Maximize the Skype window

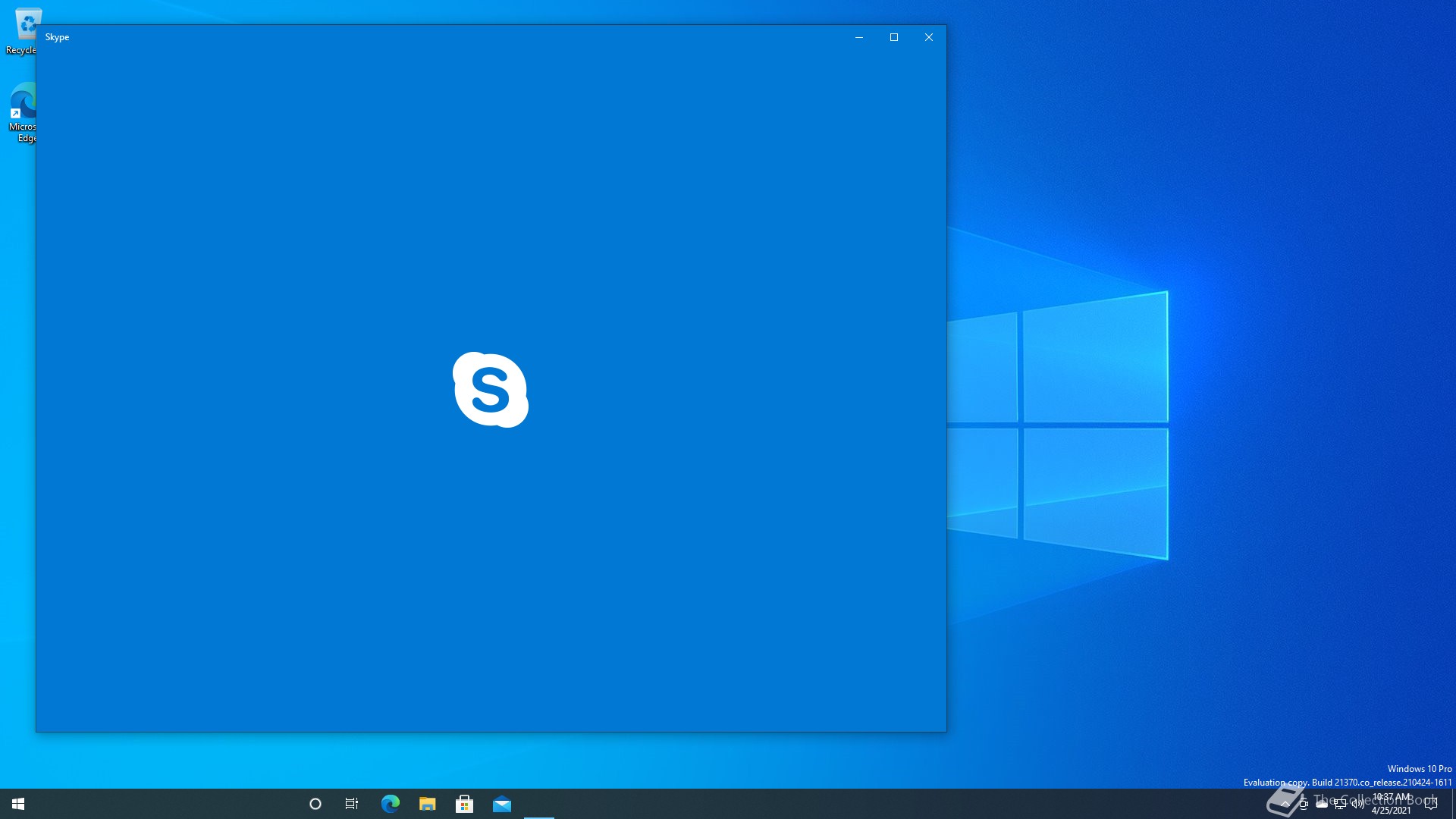pos(894,37)
